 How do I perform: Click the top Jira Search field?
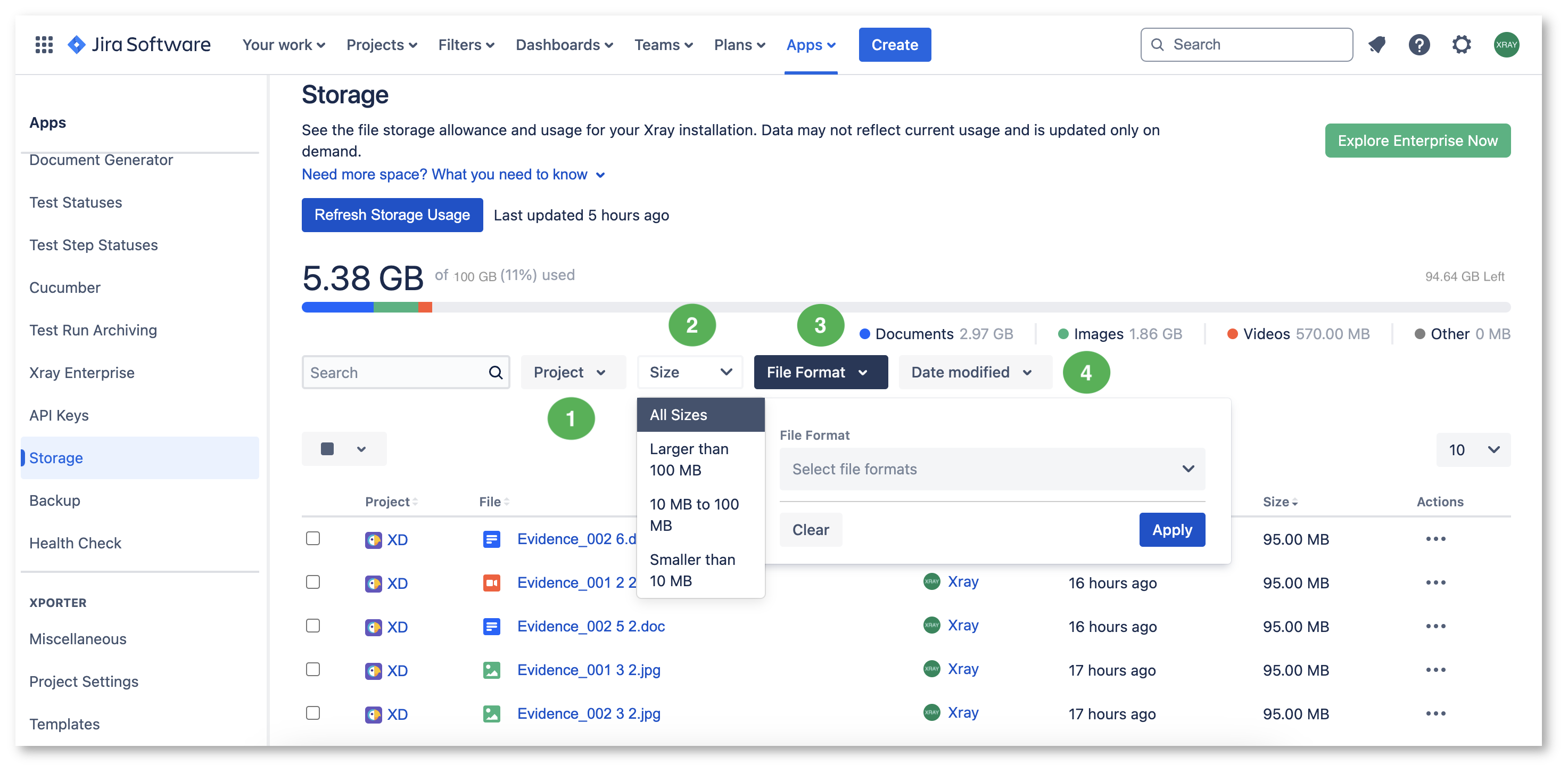click(1247, 44)
